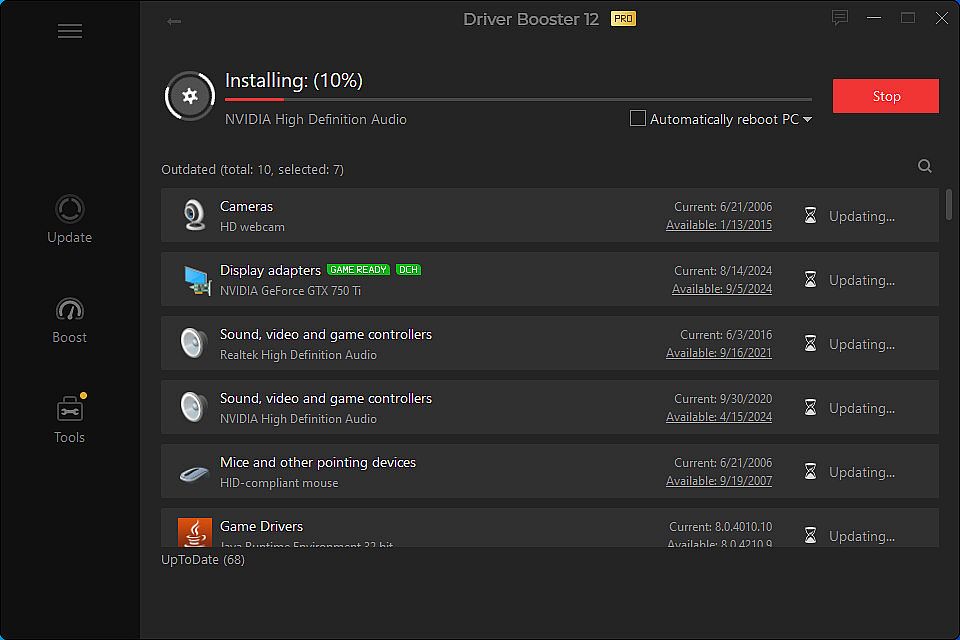Click the HID-compliant mouse icon

tap(194, 472)
